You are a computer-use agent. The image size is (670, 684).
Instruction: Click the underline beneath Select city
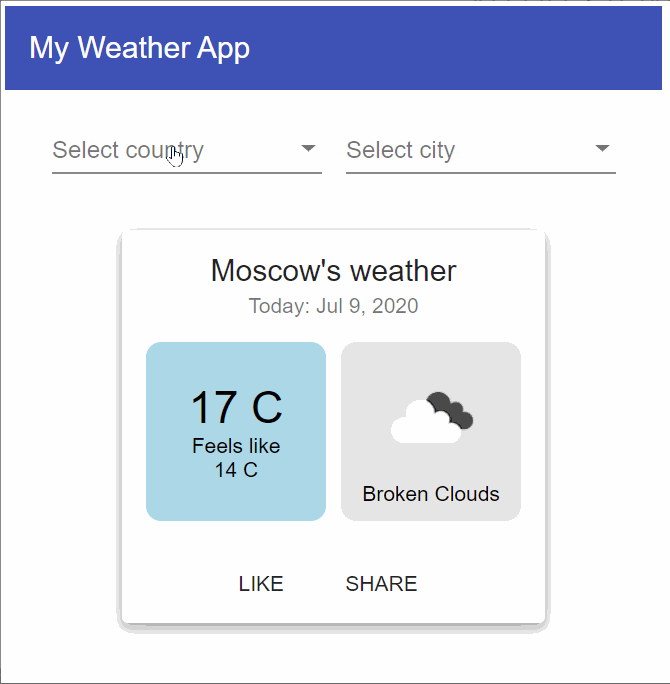pyautogui.click(x=481, y=173)
